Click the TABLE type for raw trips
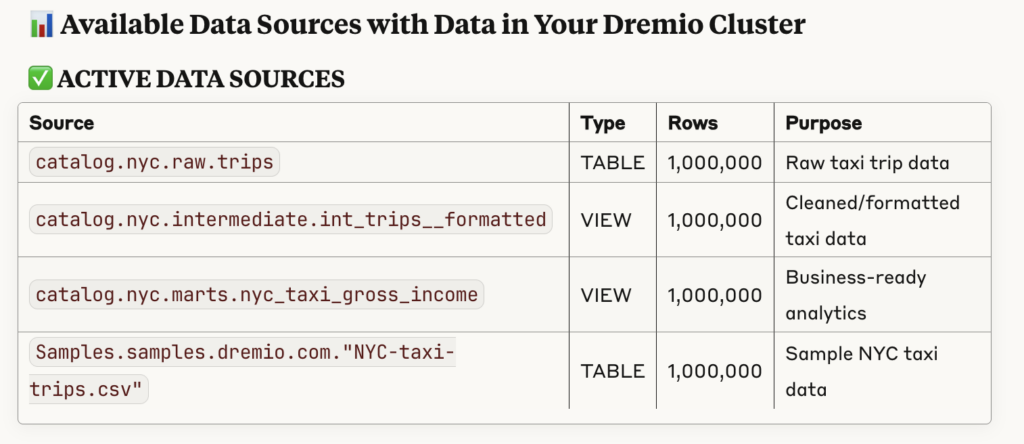 (x=613, y=163)
